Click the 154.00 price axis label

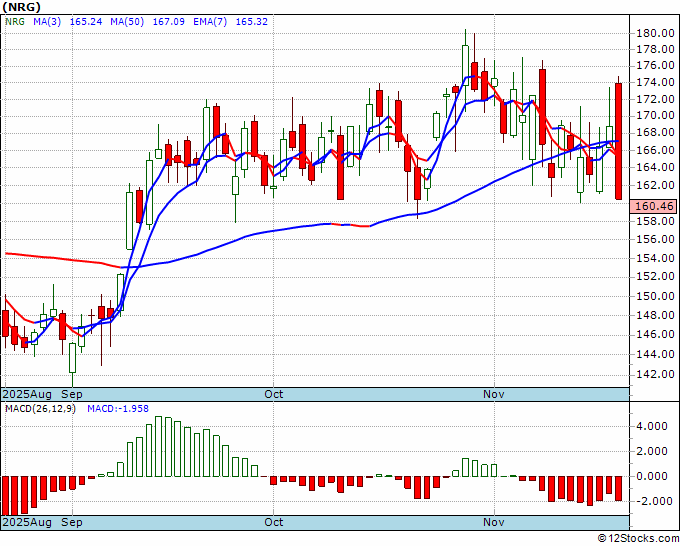pos(655,258)
